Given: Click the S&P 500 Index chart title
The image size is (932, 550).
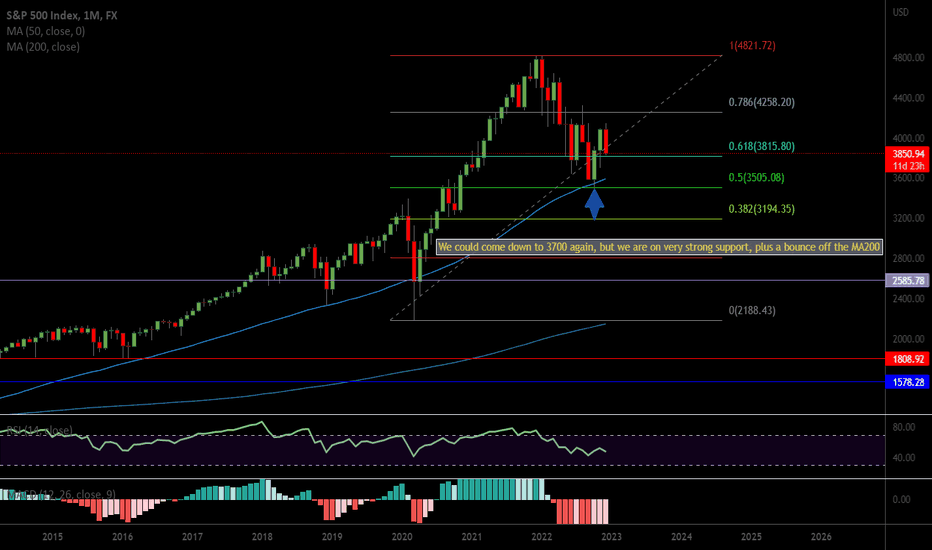Looking at the screenshot, I should pos(62,15).
